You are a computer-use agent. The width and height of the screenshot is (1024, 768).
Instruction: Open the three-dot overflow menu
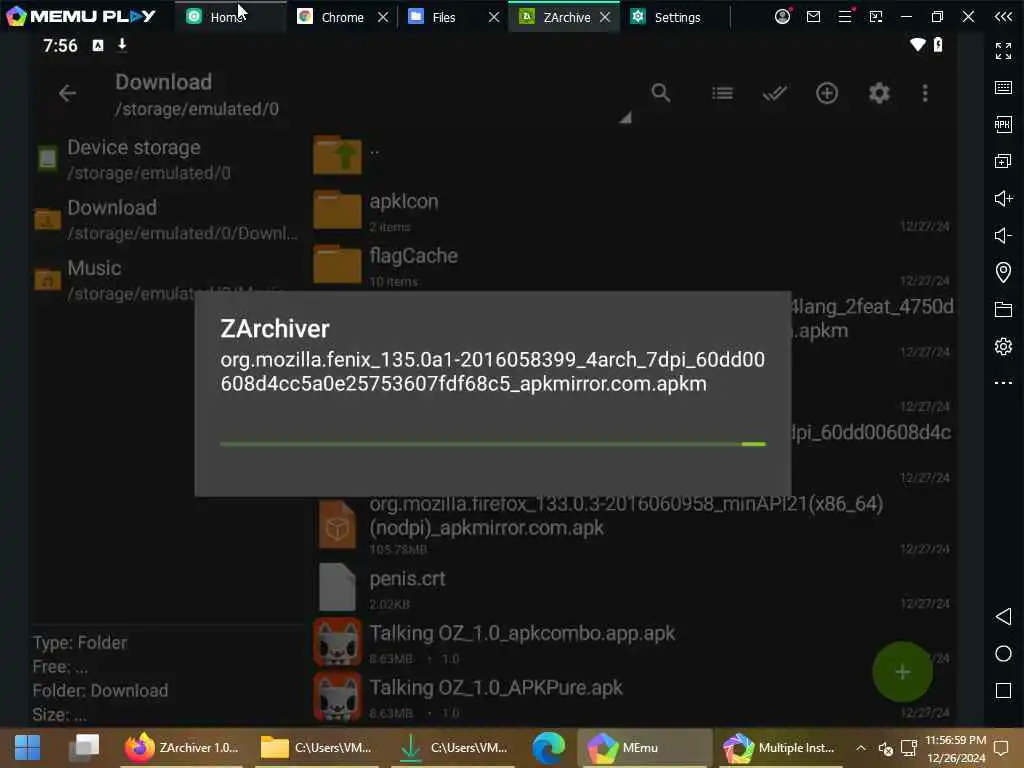click(925, 93)
